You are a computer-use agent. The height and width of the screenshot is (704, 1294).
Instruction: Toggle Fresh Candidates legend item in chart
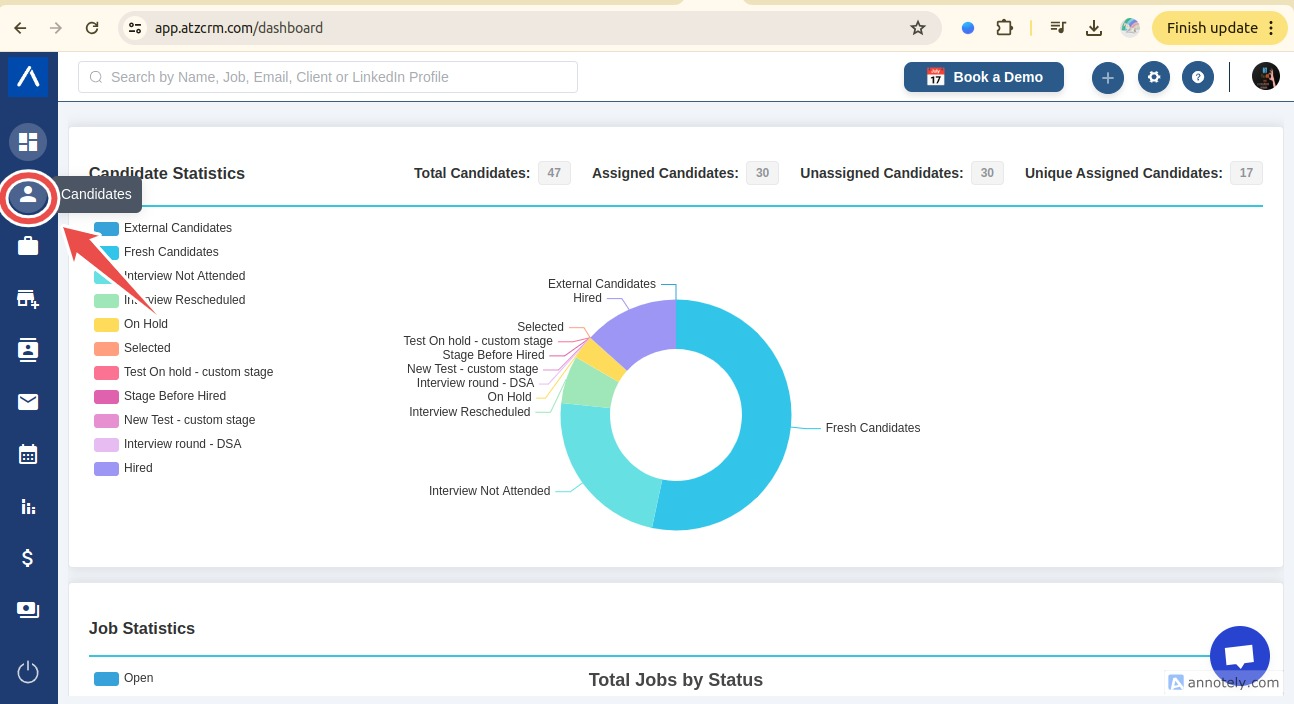coord(171,252)
